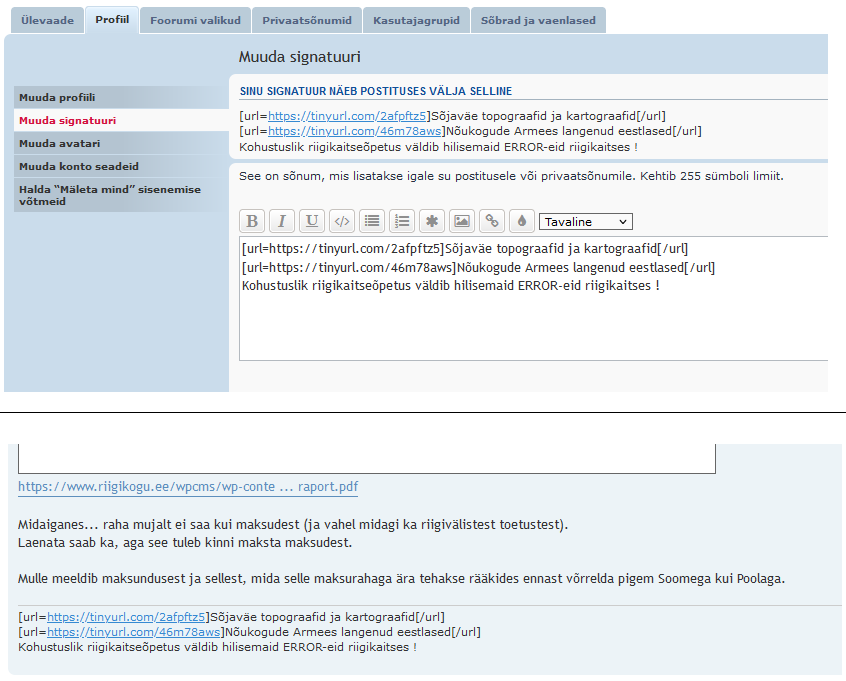
Task: Toggle bold formatting button
Action: (x=253, y=221)
